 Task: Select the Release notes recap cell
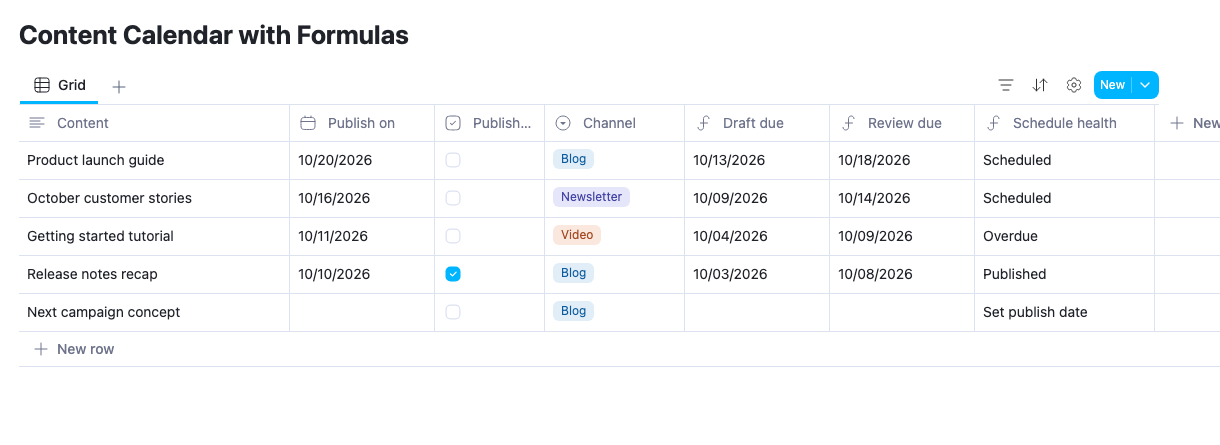(x=154, y=274)
